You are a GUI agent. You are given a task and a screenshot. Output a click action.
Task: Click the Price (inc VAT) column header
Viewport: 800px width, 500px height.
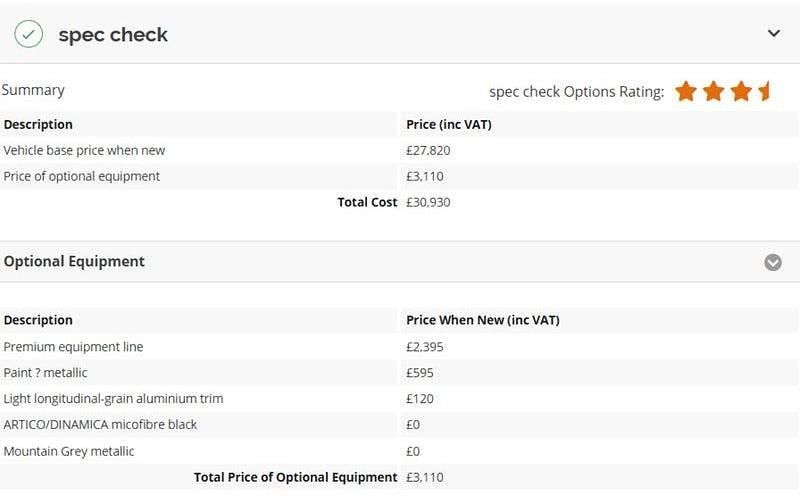[449, 124]
